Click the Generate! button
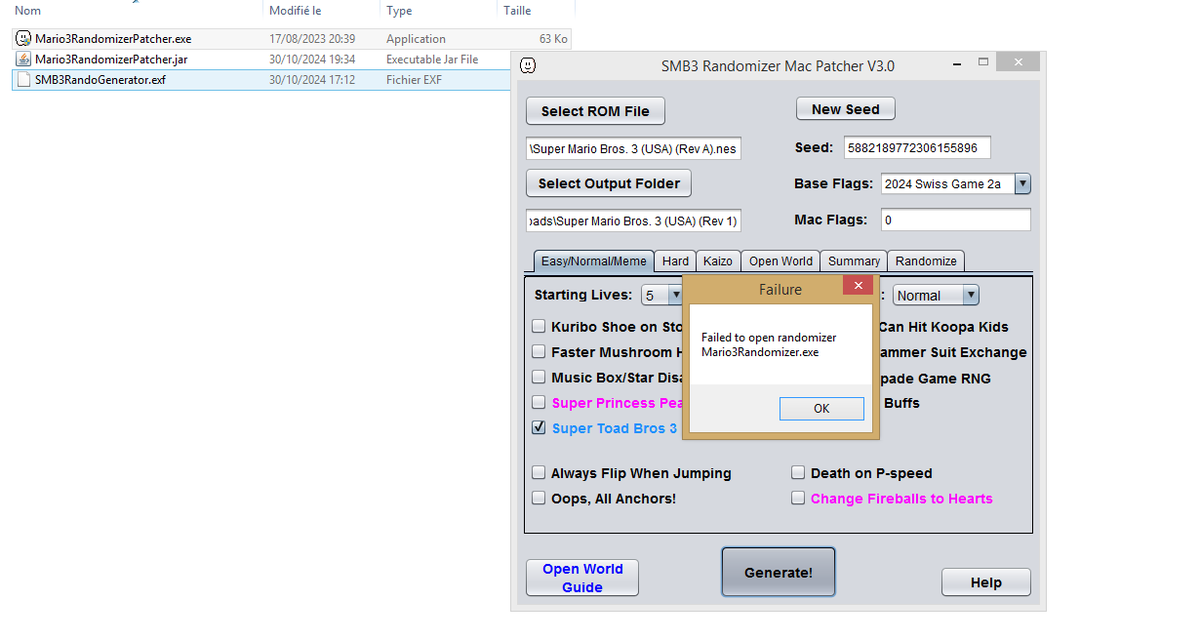 (778, 572)
